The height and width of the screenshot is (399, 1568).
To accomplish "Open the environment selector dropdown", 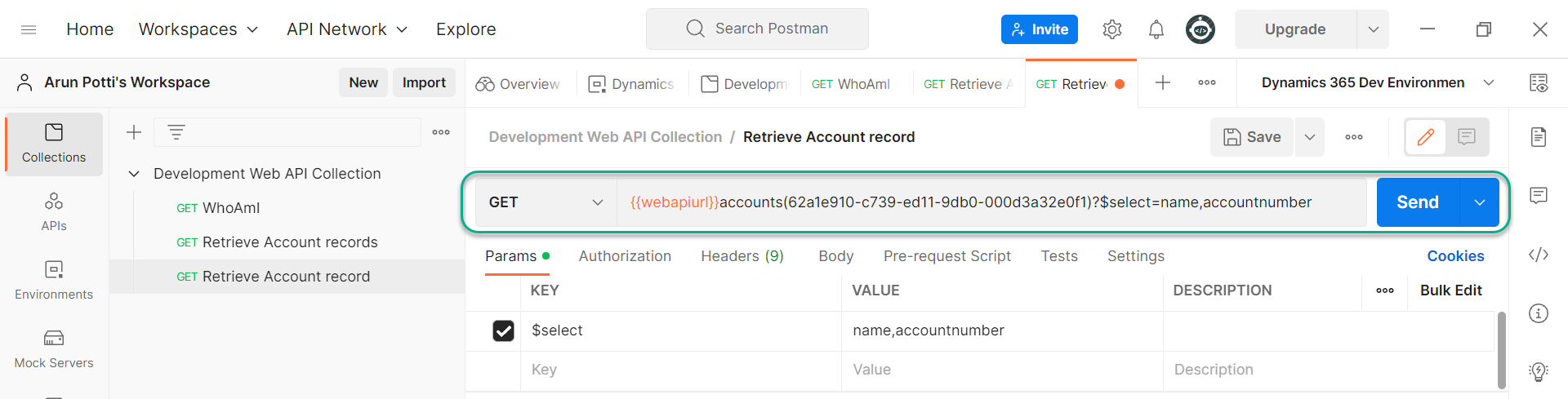I will point(1489,82).
